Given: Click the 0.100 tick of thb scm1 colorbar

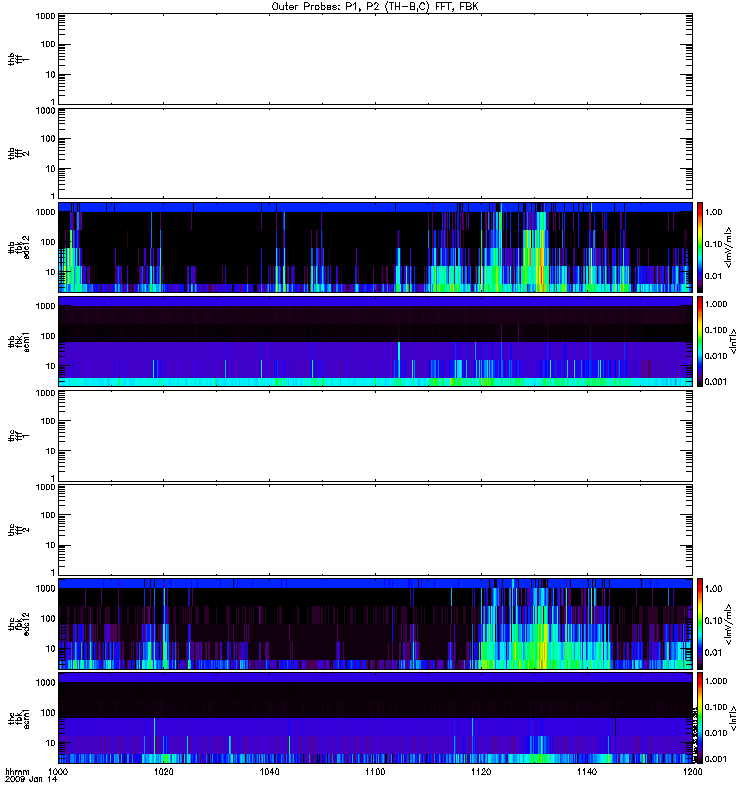Looking at the screenshot, I should [716, 330].
